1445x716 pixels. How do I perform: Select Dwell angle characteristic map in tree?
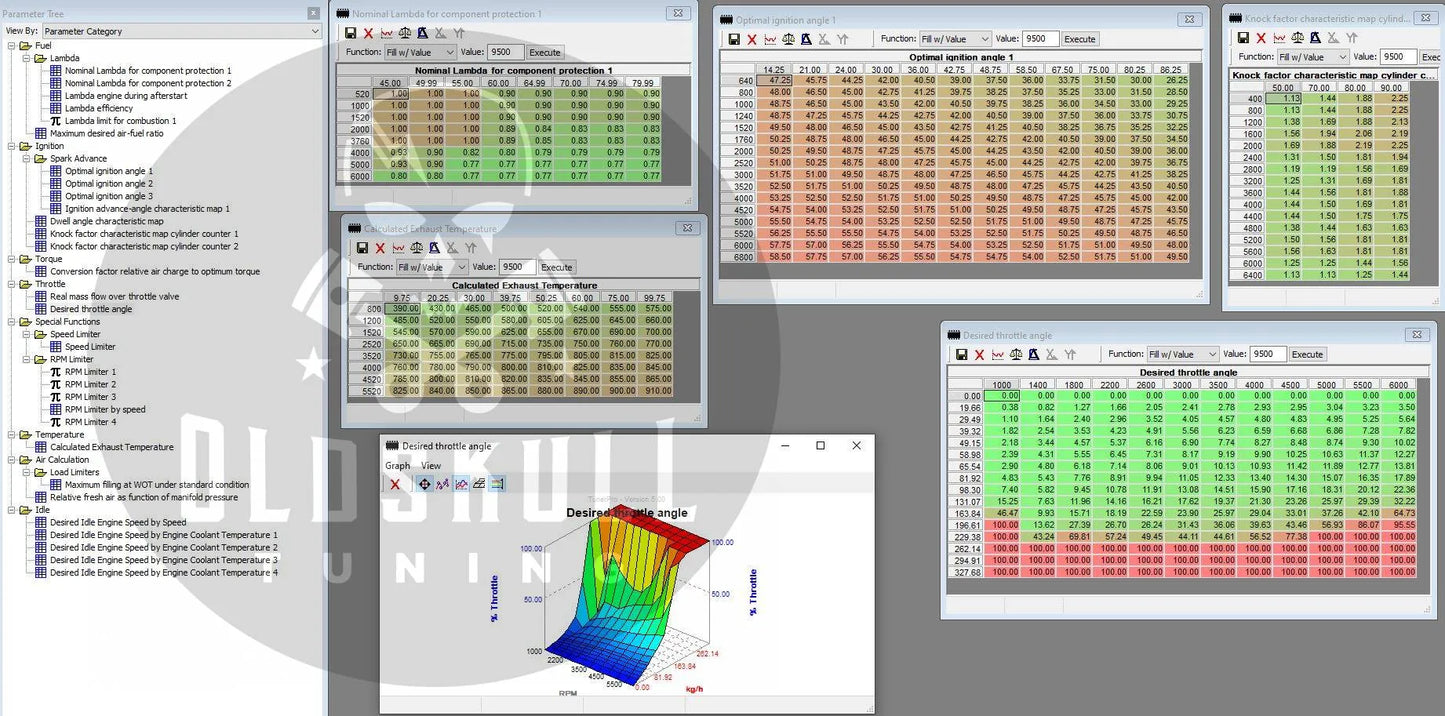point(106,221)
